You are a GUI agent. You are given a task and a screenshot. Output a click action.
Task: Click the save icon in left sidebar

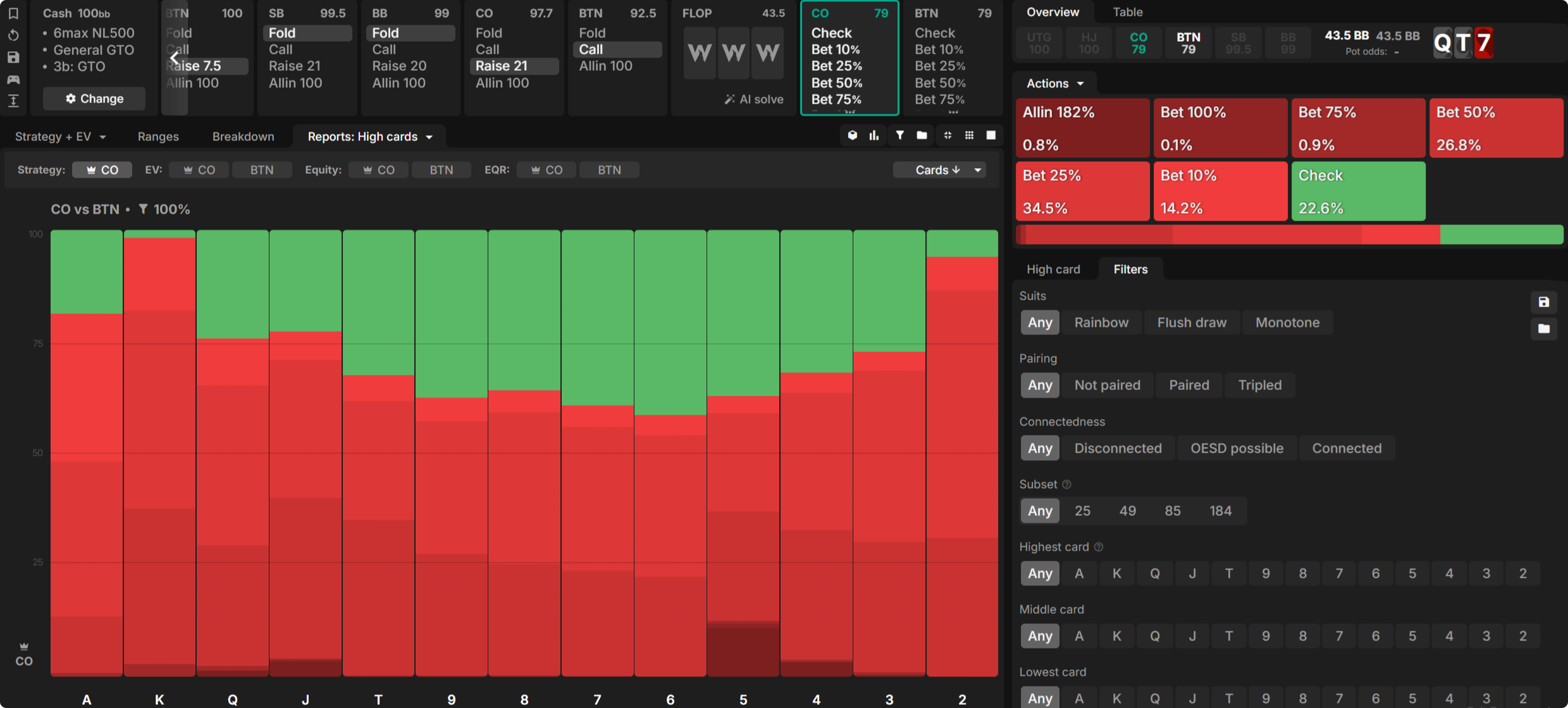pyautogui.click(x=13, y=58)
